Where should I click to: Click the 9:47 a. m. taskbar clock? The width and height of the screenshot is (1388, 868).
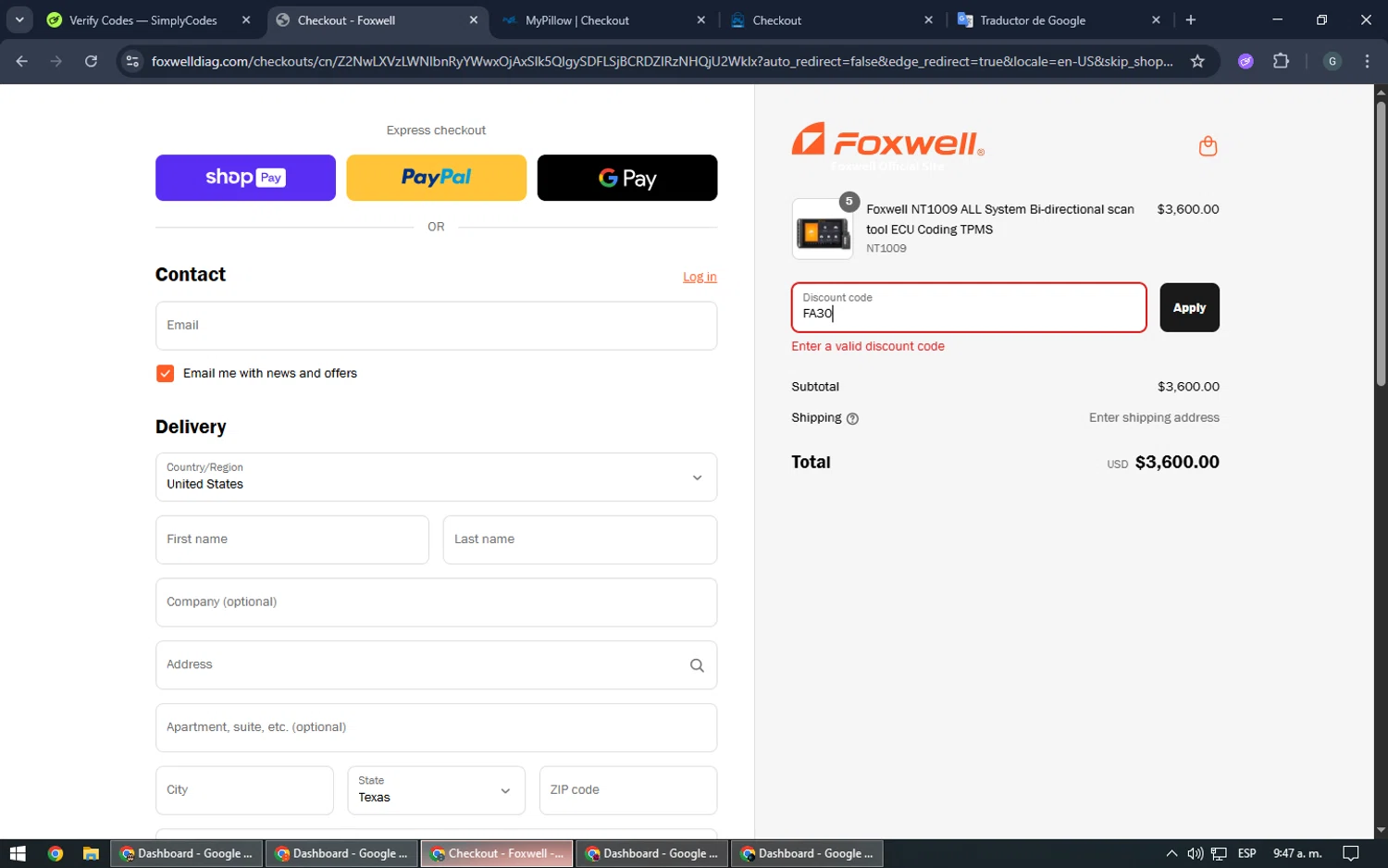tap(1297, 853)
